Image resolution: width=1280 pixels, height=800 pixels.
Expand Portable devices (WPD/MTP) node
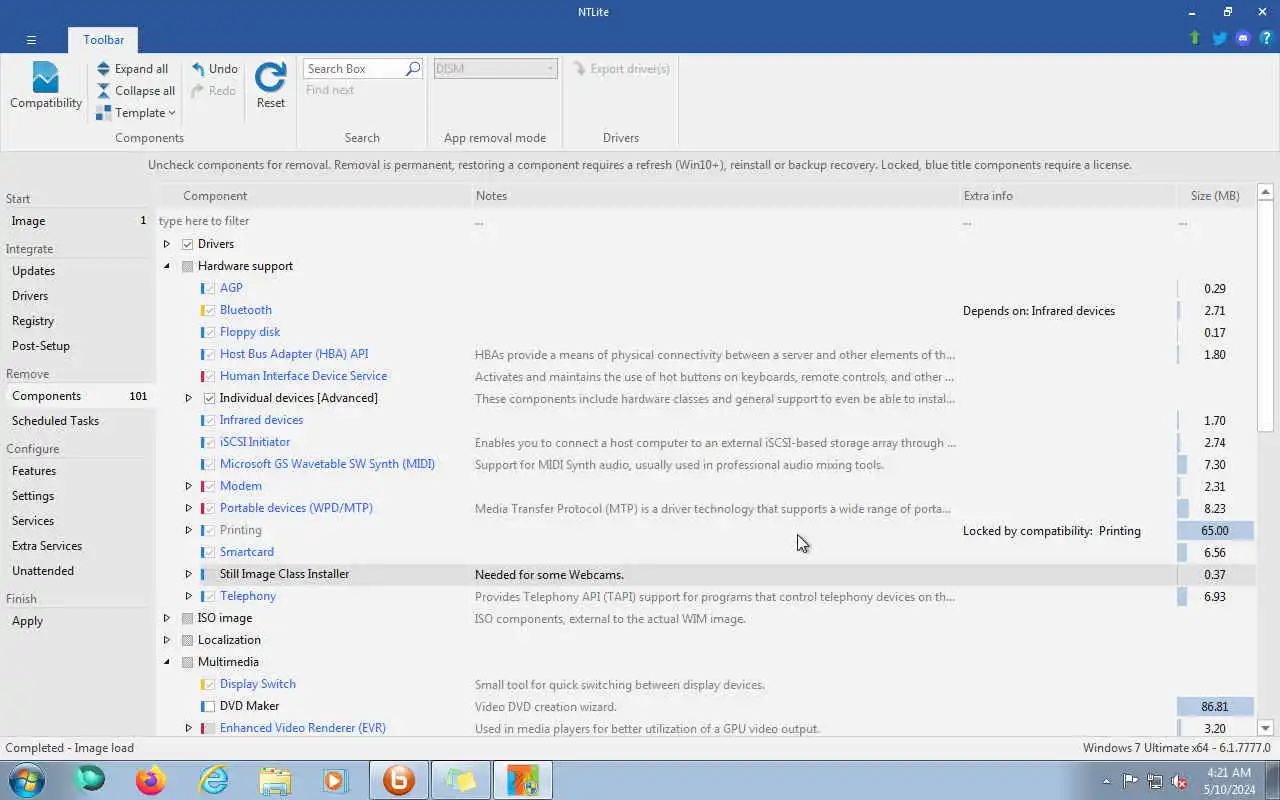click(188, 508)
